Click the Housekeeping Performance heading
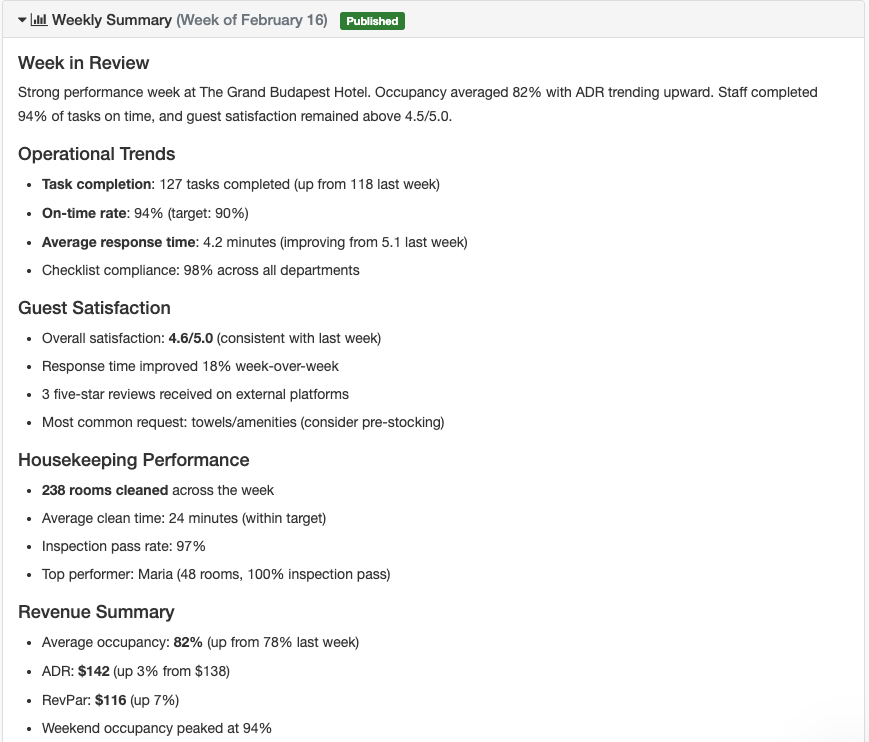This screenshot has width=869, height=742. pos(134,460)
